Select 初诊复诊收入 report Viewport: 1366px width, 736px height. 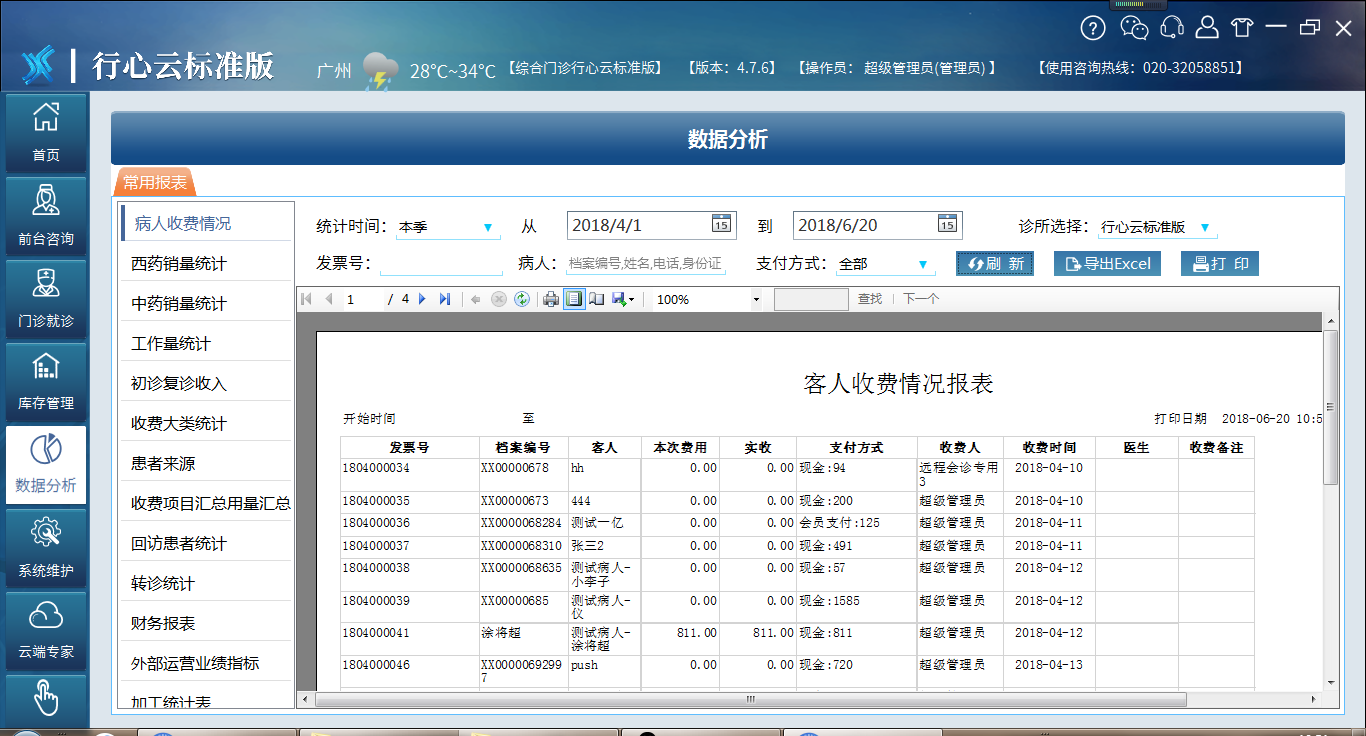(x=207, y=384)
